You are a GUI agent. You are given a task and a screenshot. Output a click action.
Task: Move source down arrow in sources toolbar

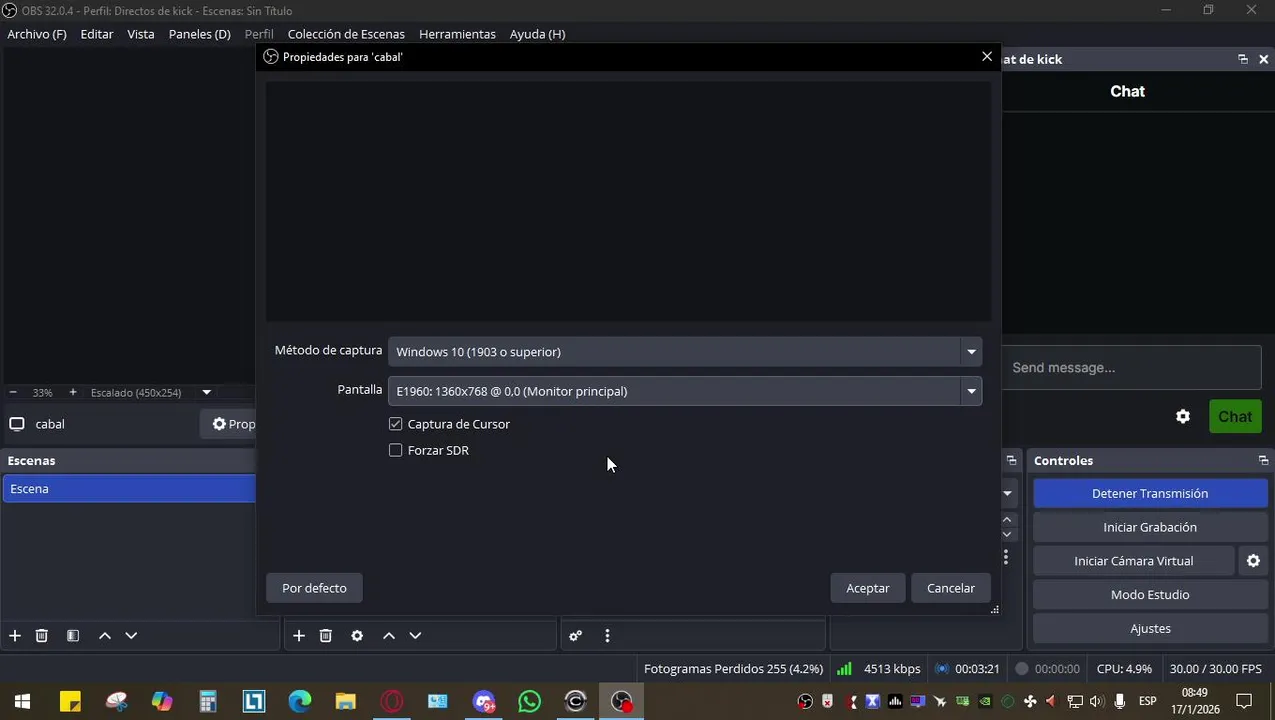click(x=415, y=636)
